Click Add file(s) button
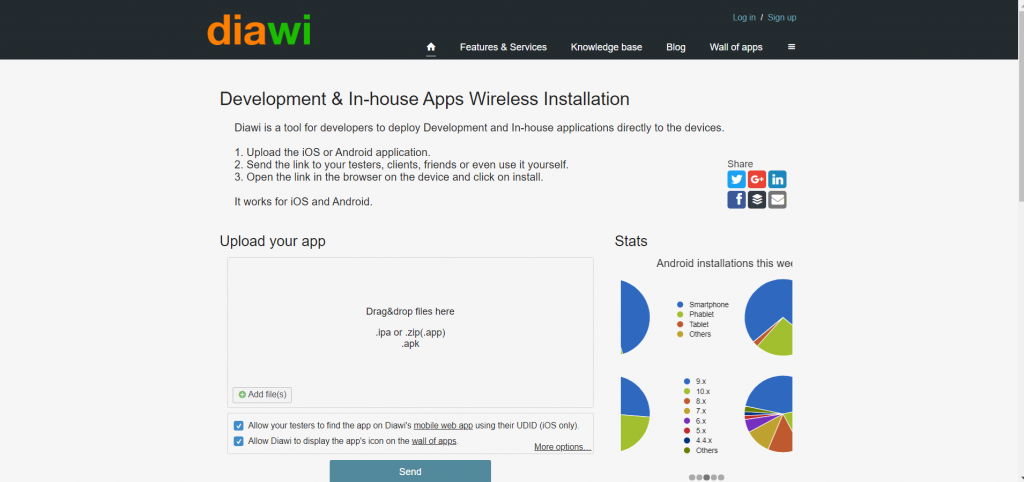Viewport: 1024px width, 482px height. coord(263,394)
